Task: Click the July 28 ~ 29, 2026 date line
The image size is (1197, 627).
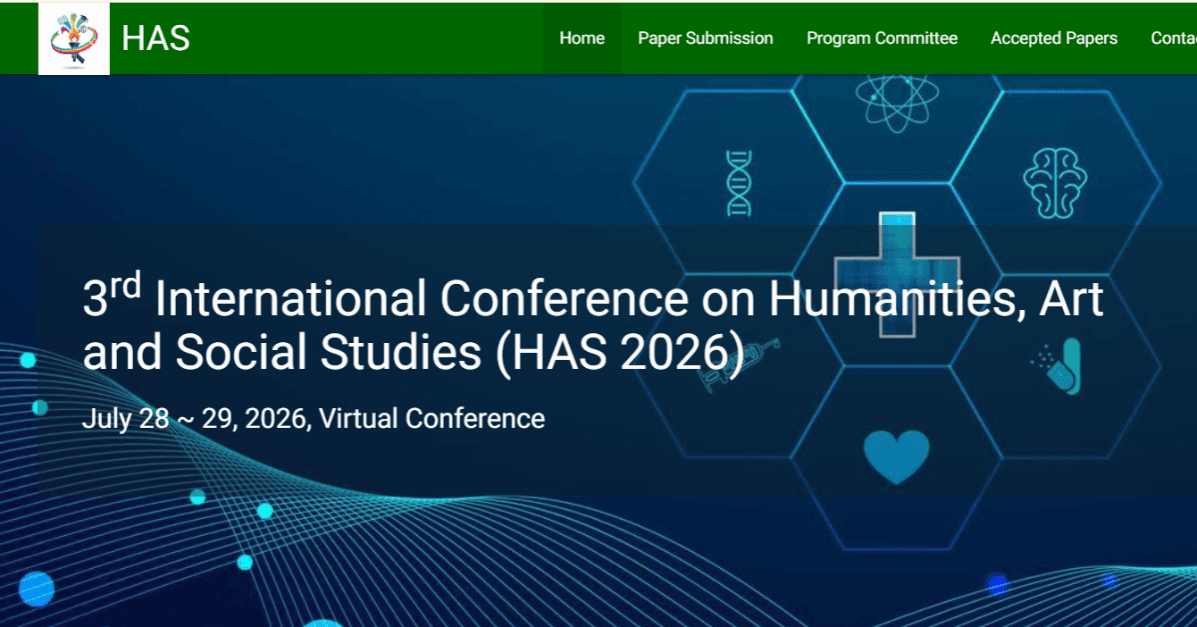Action: 314,419
